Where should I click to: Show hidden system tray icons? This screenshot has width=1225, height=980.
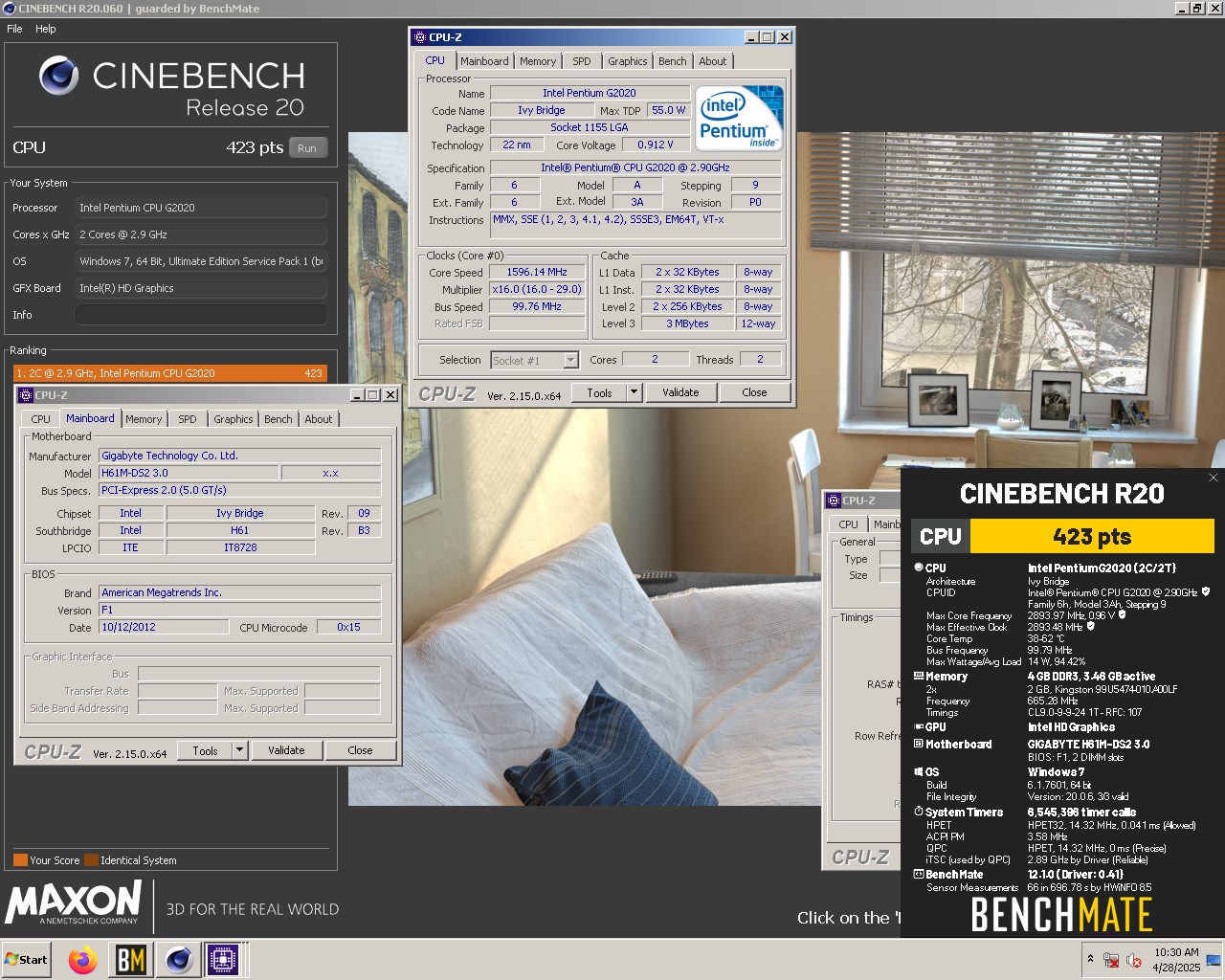[1090, 959]
